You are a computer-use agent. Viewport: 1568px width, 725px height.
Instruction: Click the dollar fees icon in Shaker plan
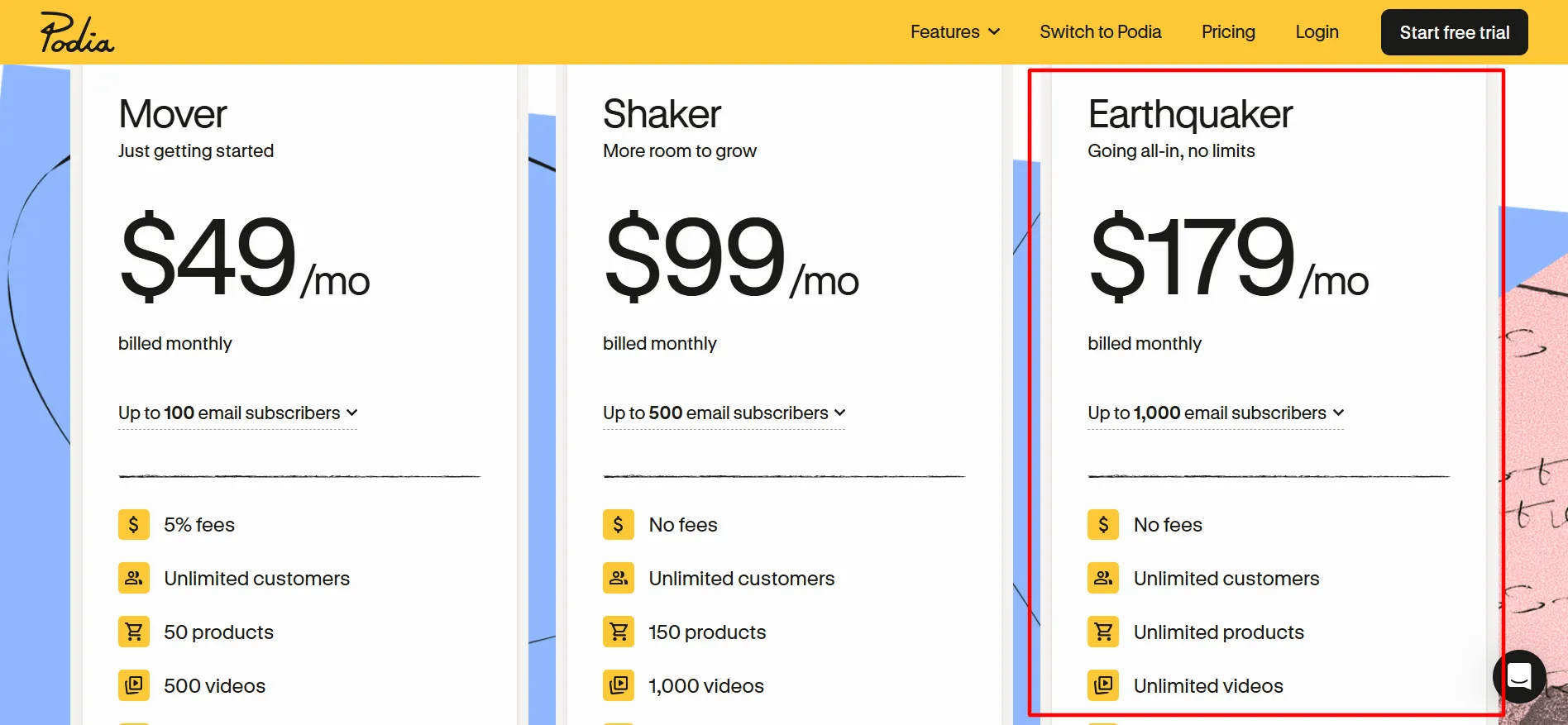pyautogui.click(x=619, y=524)
